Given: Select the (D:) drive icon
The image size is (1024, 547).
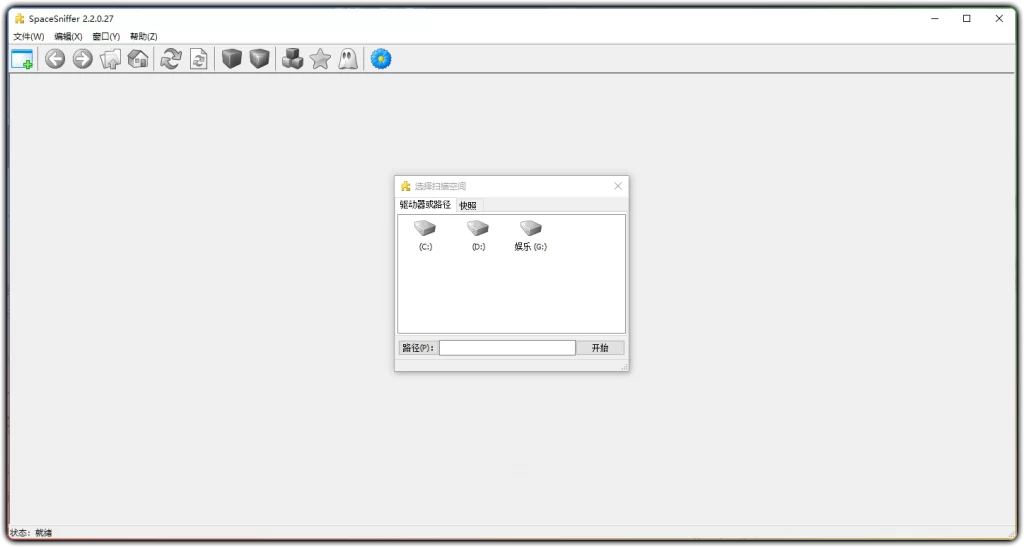Looking at the screenshot, I should 478,228.
